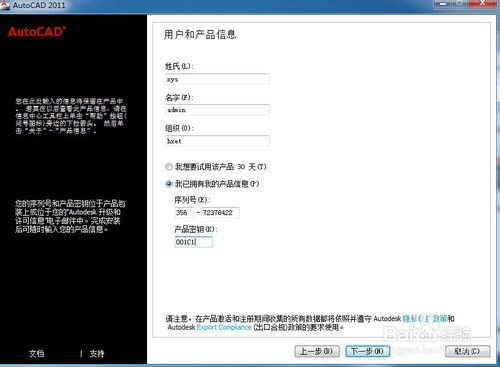
Task: Open the Export Compliance link
Action: pos(224,327)
